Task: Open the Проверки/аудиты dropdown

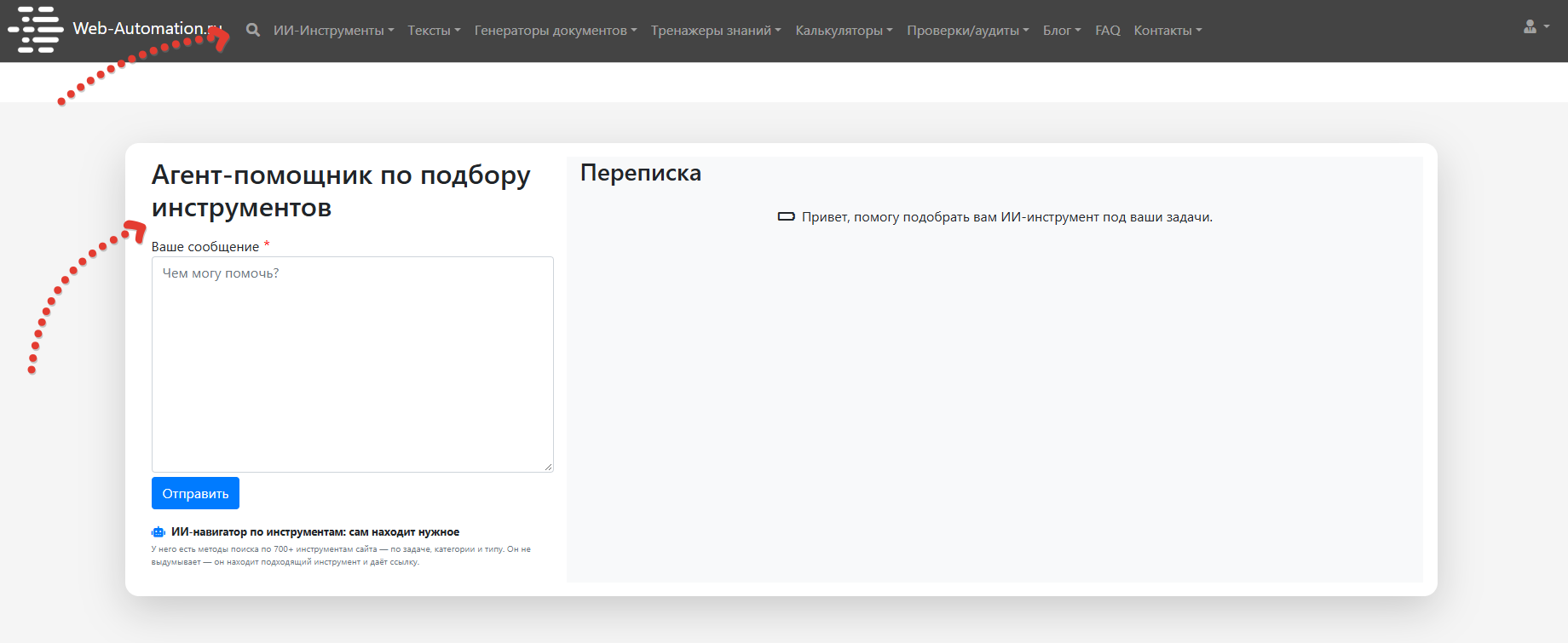Action: pos(968,31)
